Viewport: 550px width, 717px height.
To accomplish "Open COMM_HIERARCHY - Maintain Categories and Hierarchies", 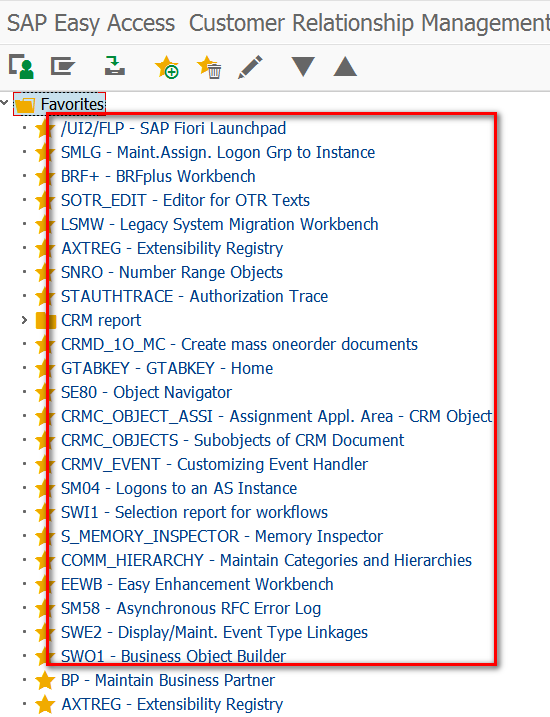I will tap(267, 561).
